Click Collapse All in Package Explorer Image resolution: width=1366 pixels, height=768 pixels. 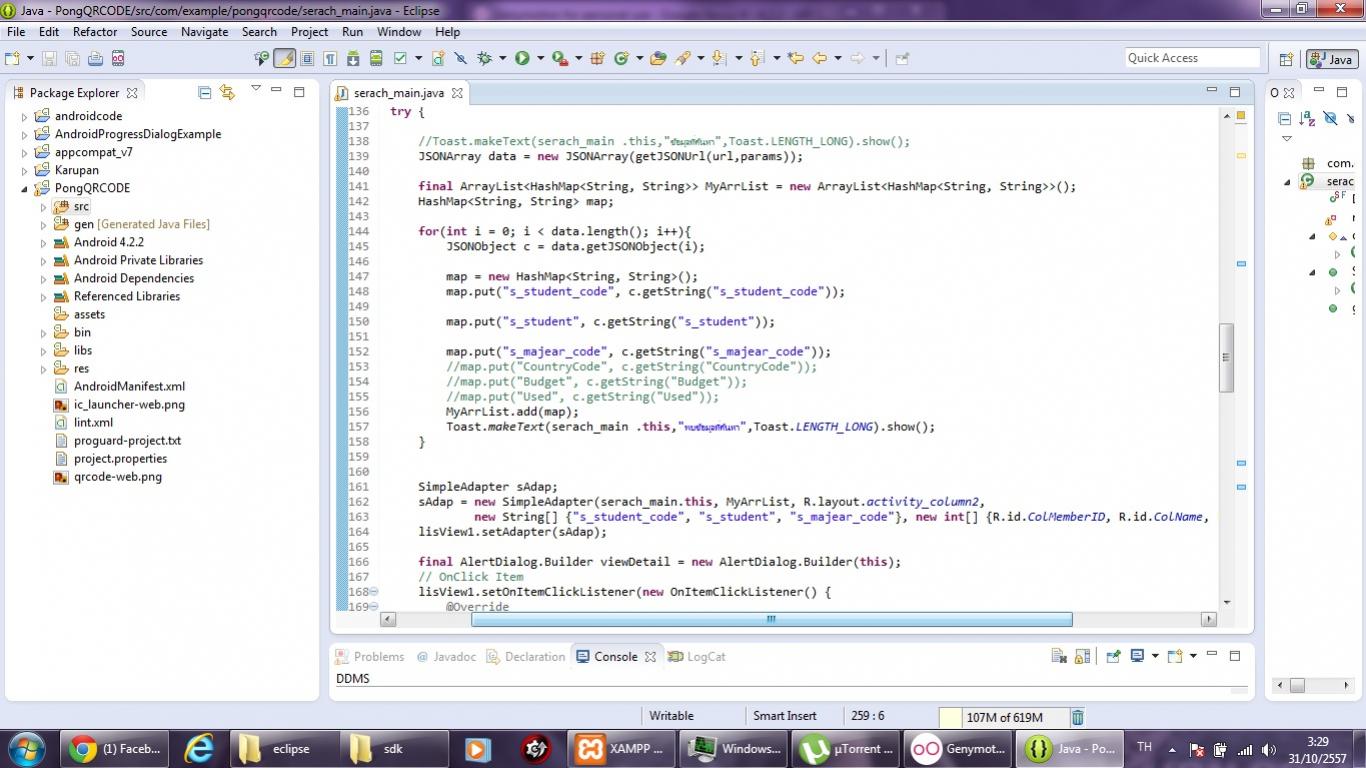205,92
